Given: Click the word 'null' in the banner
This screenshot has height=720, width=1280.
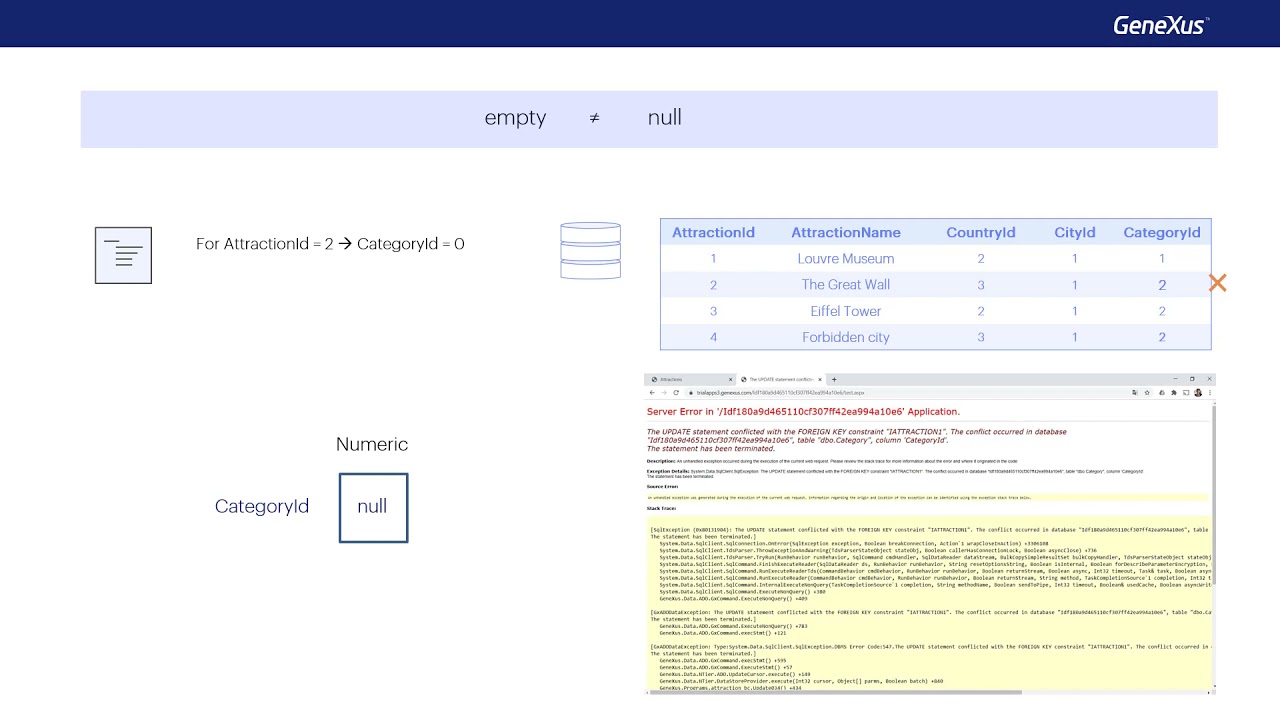Looking at the screenshot, I should pyautogui.click(x=665, y=117).
